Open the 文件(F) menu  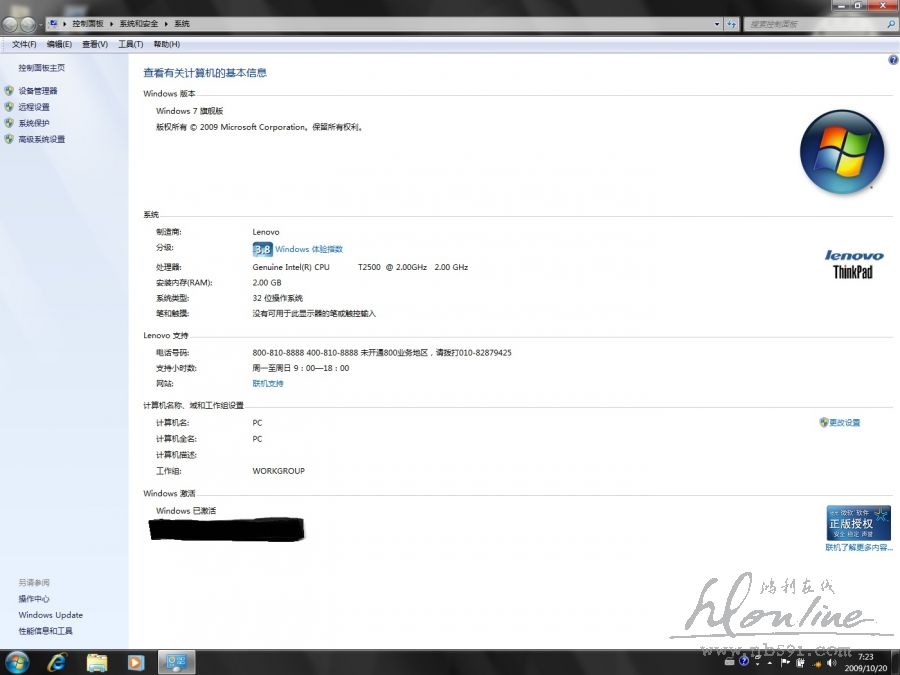coord(24,44)
